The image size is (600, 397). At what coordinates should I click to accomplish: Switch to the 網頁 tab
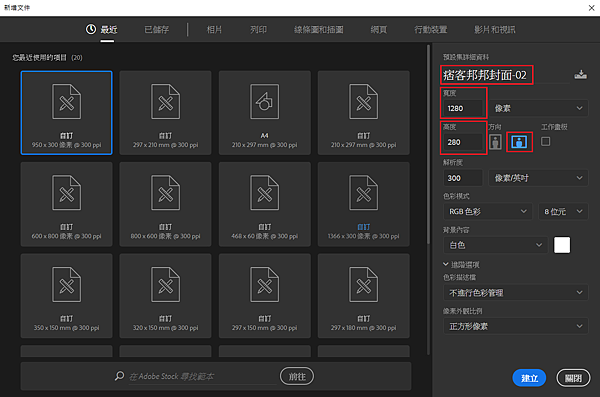(379, 29)
